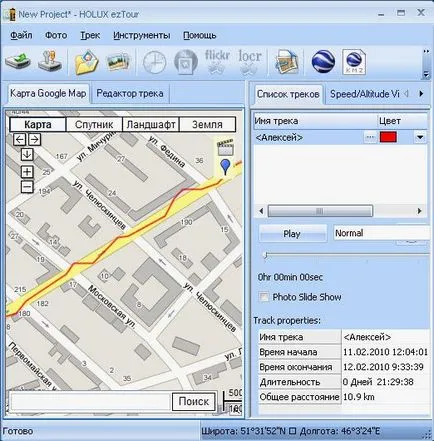
Task: Zoom out the map with minus
Action: 27,186
